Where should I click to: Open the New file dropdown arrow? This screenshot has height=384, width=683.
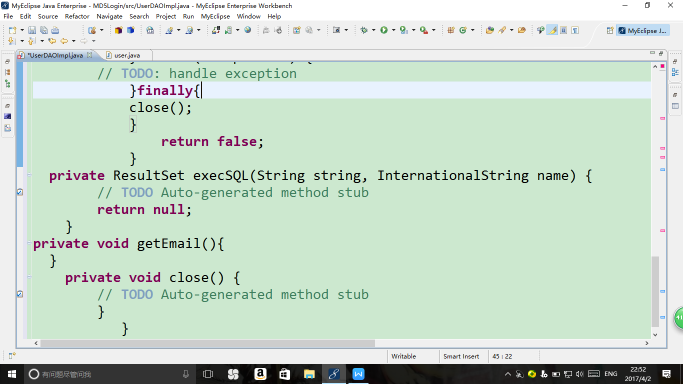22,30
